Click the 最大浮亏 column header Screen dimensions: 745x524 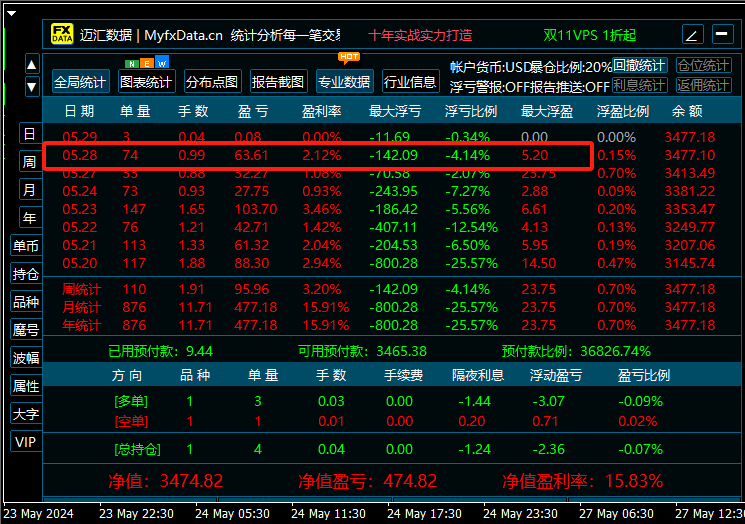pos(395,111)
